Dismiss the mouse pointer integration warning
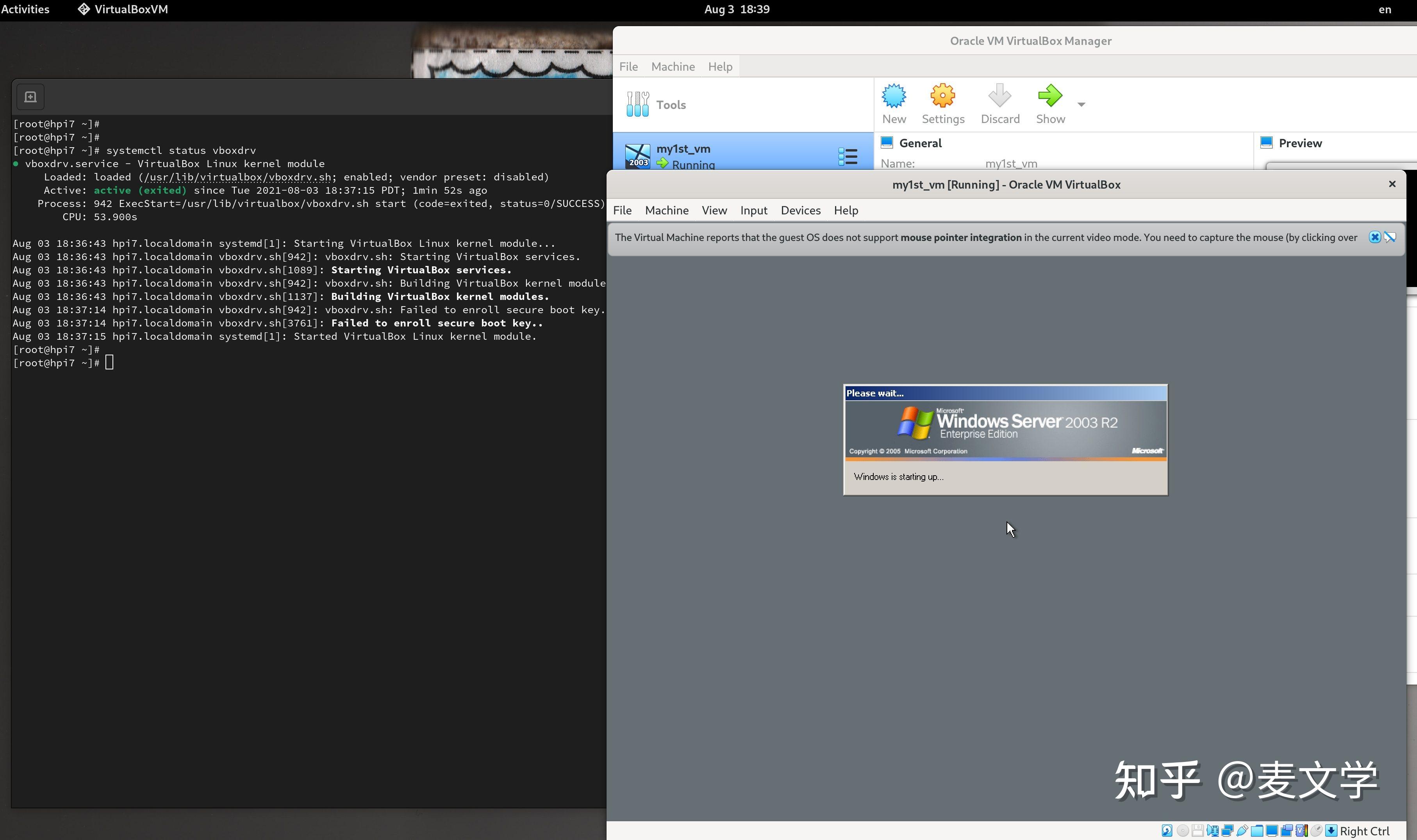This screenshot has width=1417, height=840. point(1375,237)
